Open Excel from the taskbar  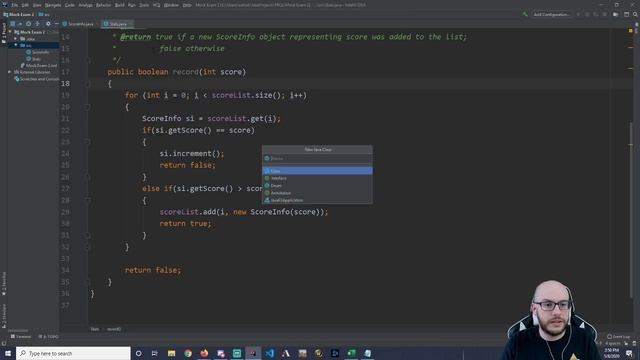(x=351, y=353)
